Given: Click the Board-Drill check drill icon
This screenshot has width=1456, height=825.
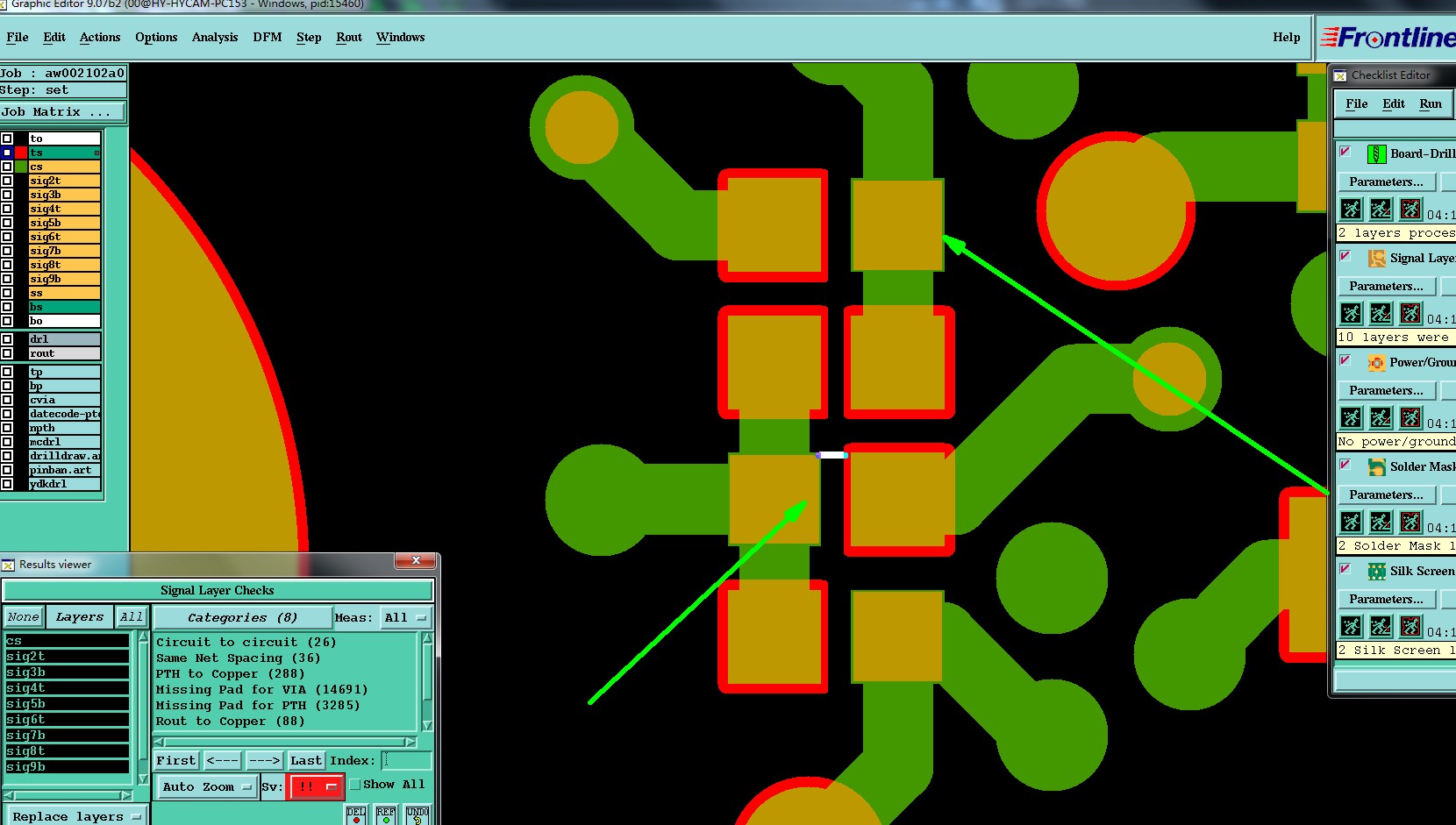Looking at the screenshot, I should tap(1376, 154).
